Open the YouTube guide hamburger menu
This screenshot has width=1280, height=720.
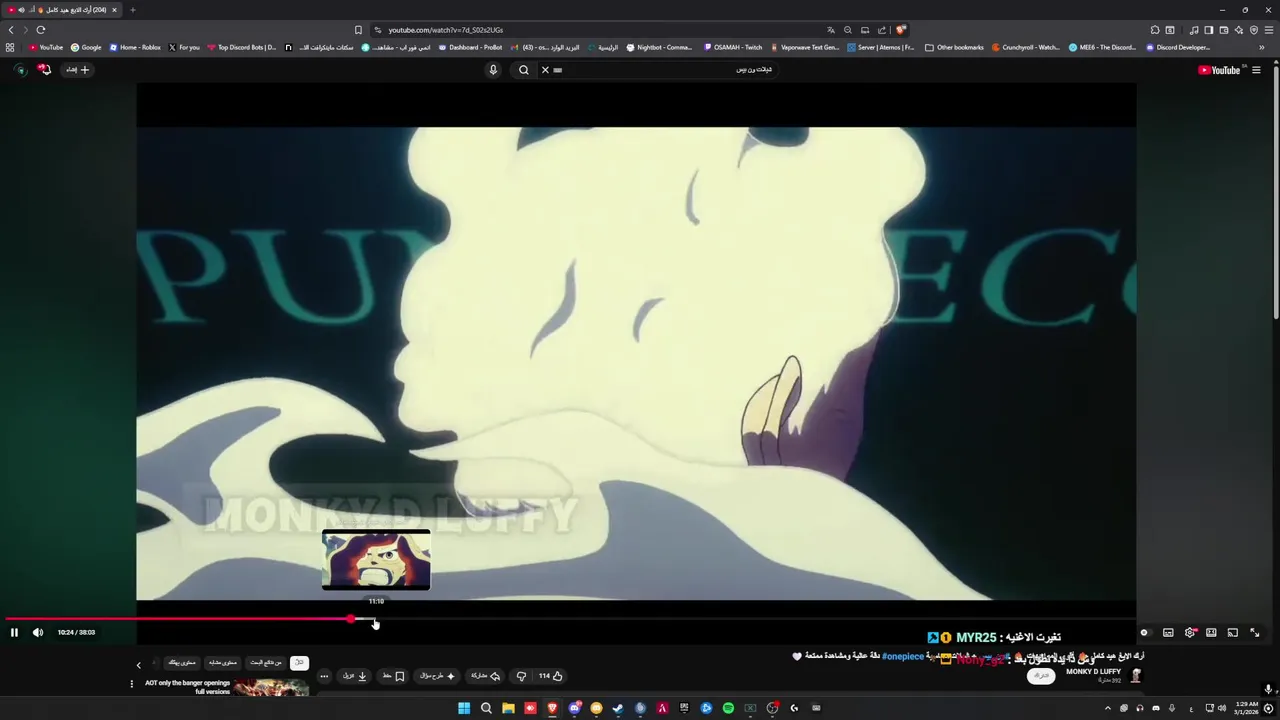click(x=1256, y=70)
